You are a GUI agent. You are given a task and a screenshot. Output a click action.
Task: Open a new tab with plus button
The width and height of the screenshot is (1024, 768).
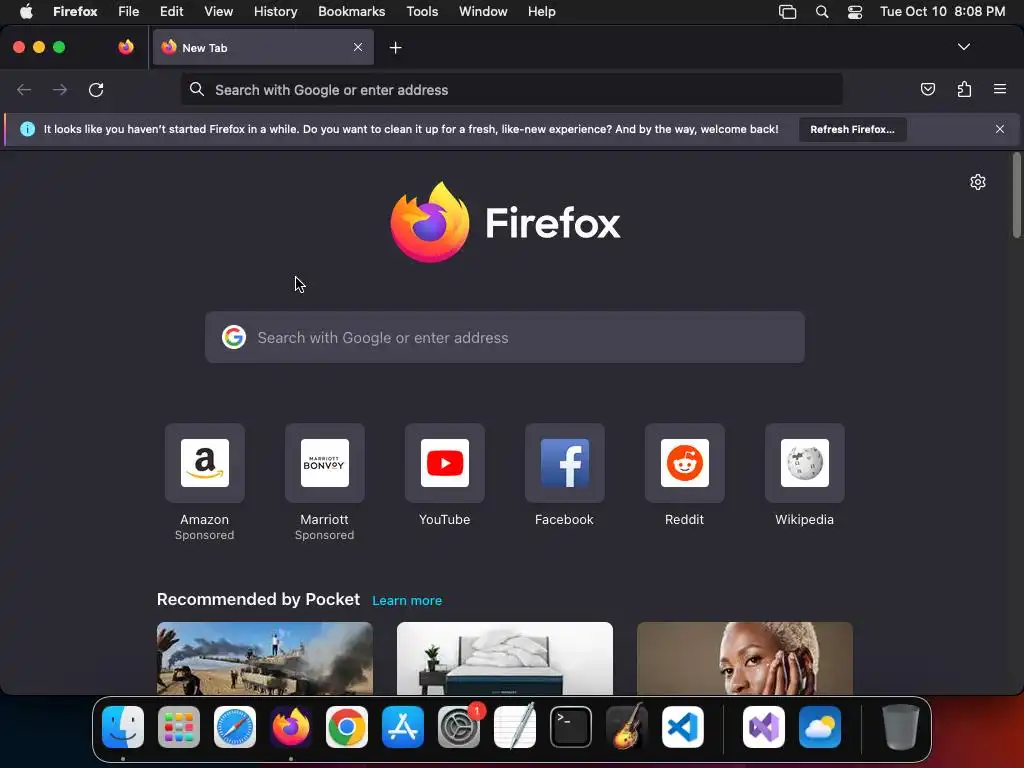click(395, 48)
